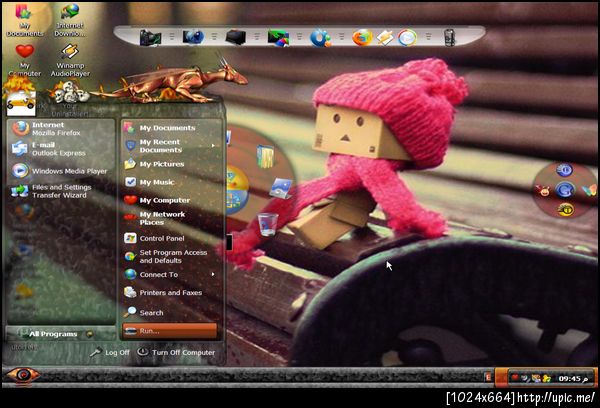Viewport: 600px width, 408px height.
Task: Open the Internet Download desktop shortcut
Action: (x=70, y=20)
